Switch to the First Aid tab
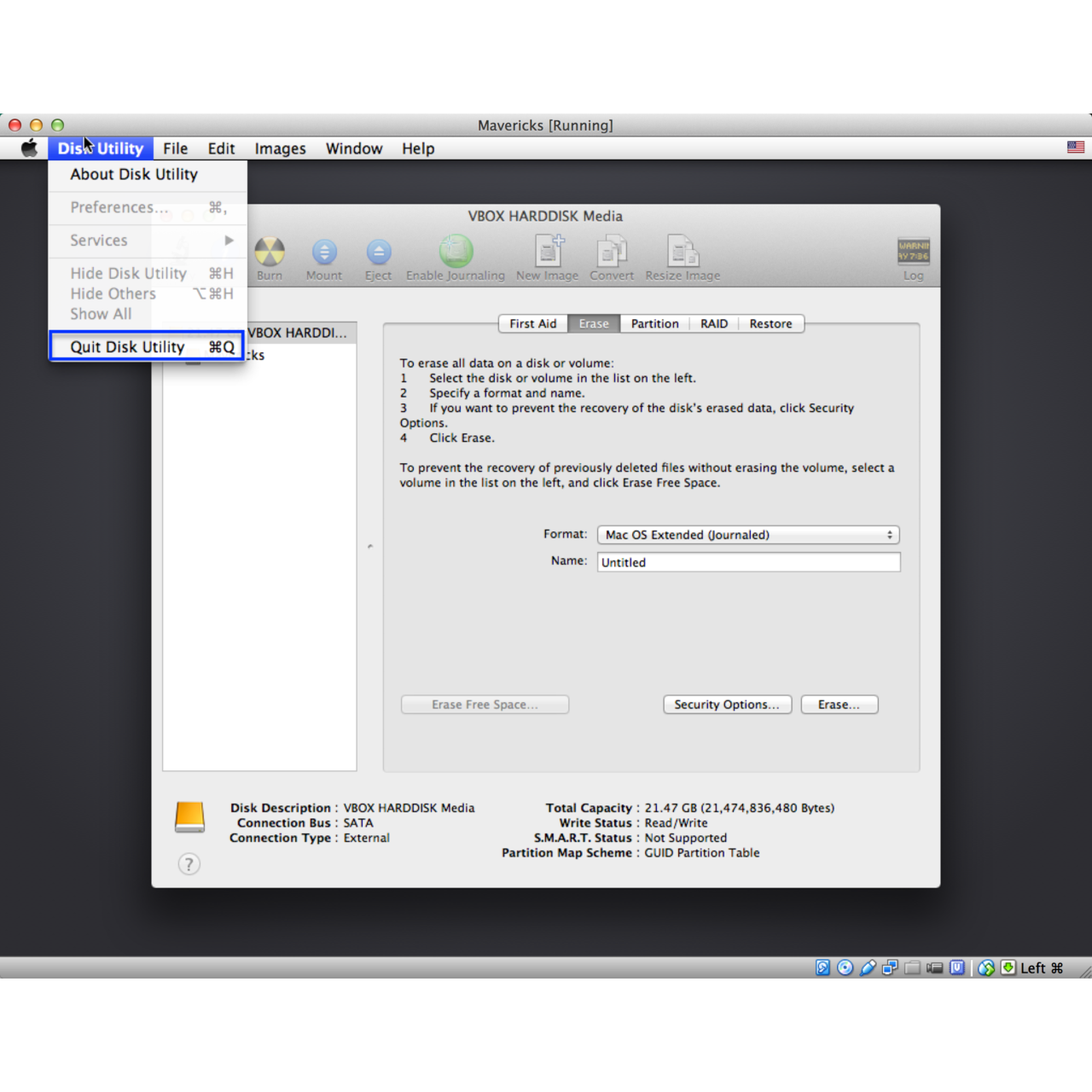This screenshot has width=1092, height=1092. 532,324
